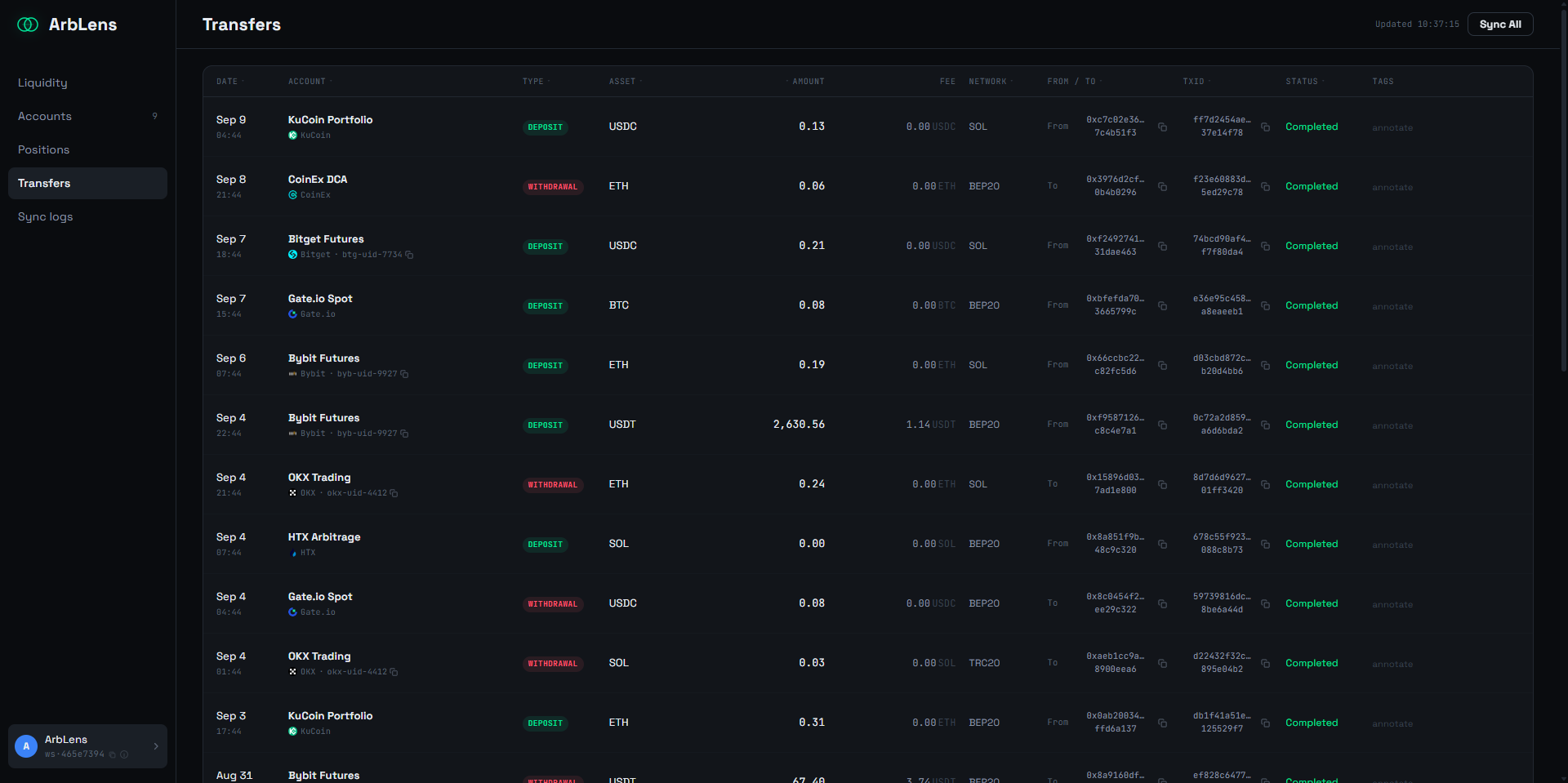This screenshot has width=1568, height=783.
Task: Click the 2,630.56 amount cell
Action: (799, 425)
